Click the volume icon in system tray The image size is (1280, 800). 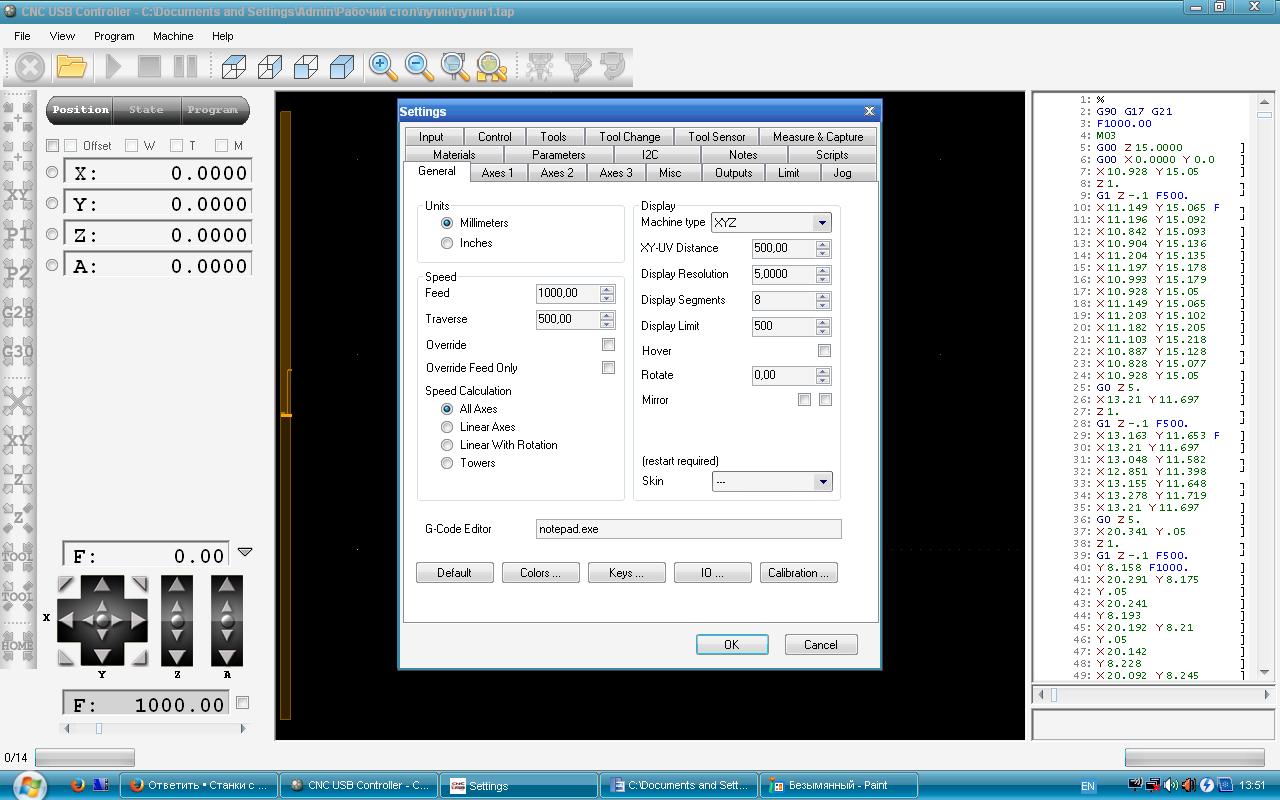coord(1171,785)
